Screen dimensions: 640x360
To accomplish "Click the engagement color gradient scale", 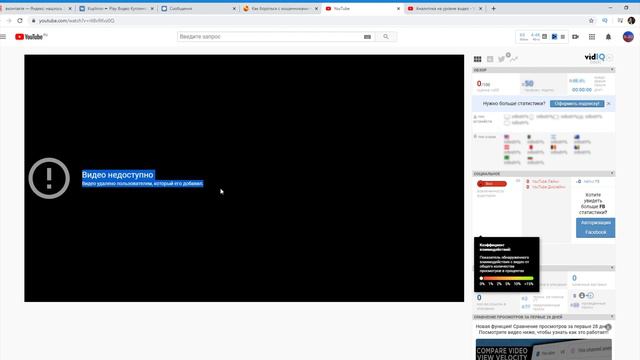I will pyautogui.click(x=507, y=278).
